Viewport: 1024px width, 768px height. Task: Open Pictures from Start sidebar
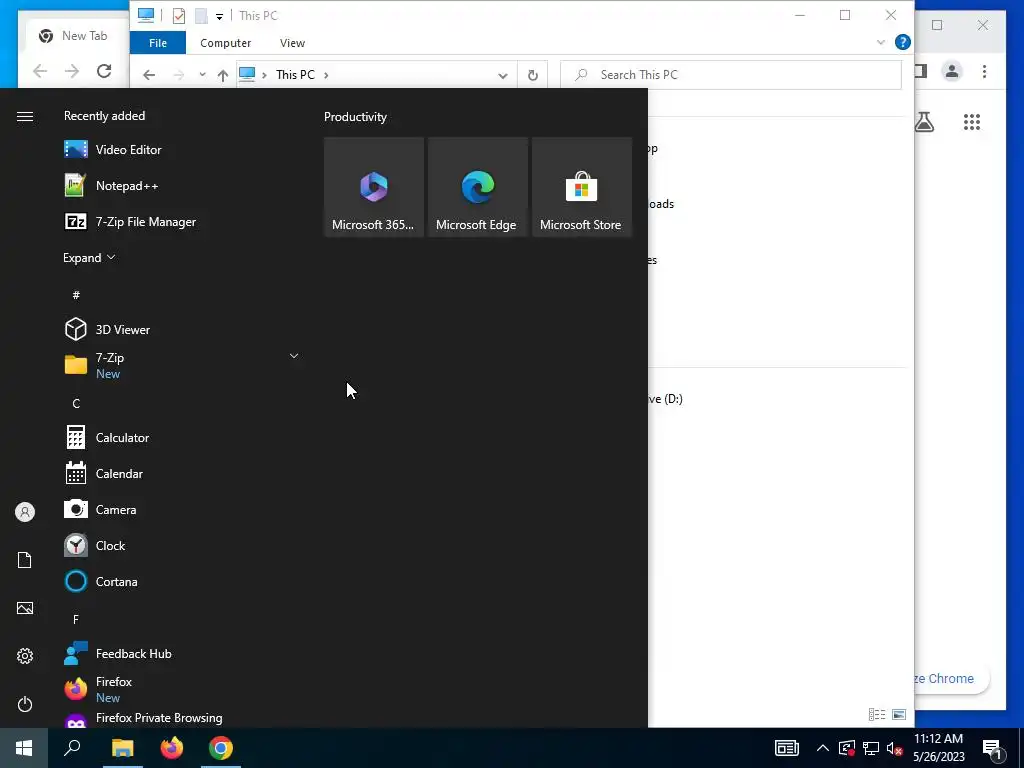25,608
